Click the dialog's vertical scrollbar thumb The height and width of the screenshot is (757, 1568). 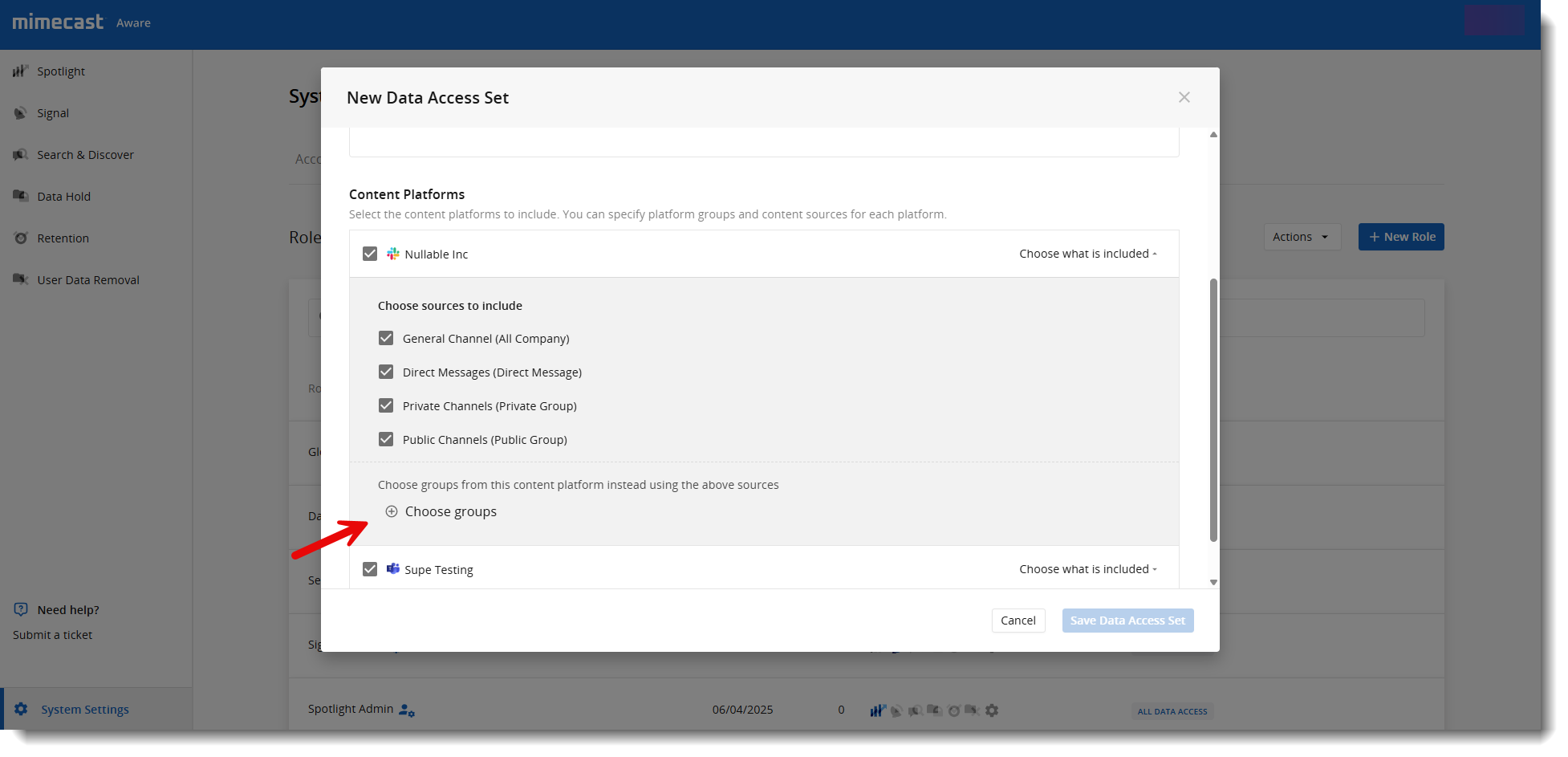(x=1213, y=409)
